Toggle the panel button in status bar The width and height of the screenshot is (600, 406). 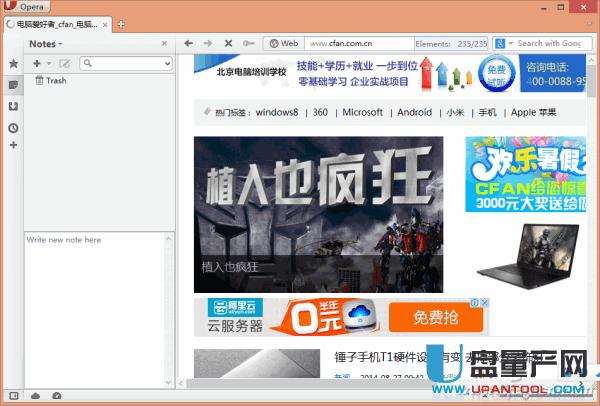(13, 396)
